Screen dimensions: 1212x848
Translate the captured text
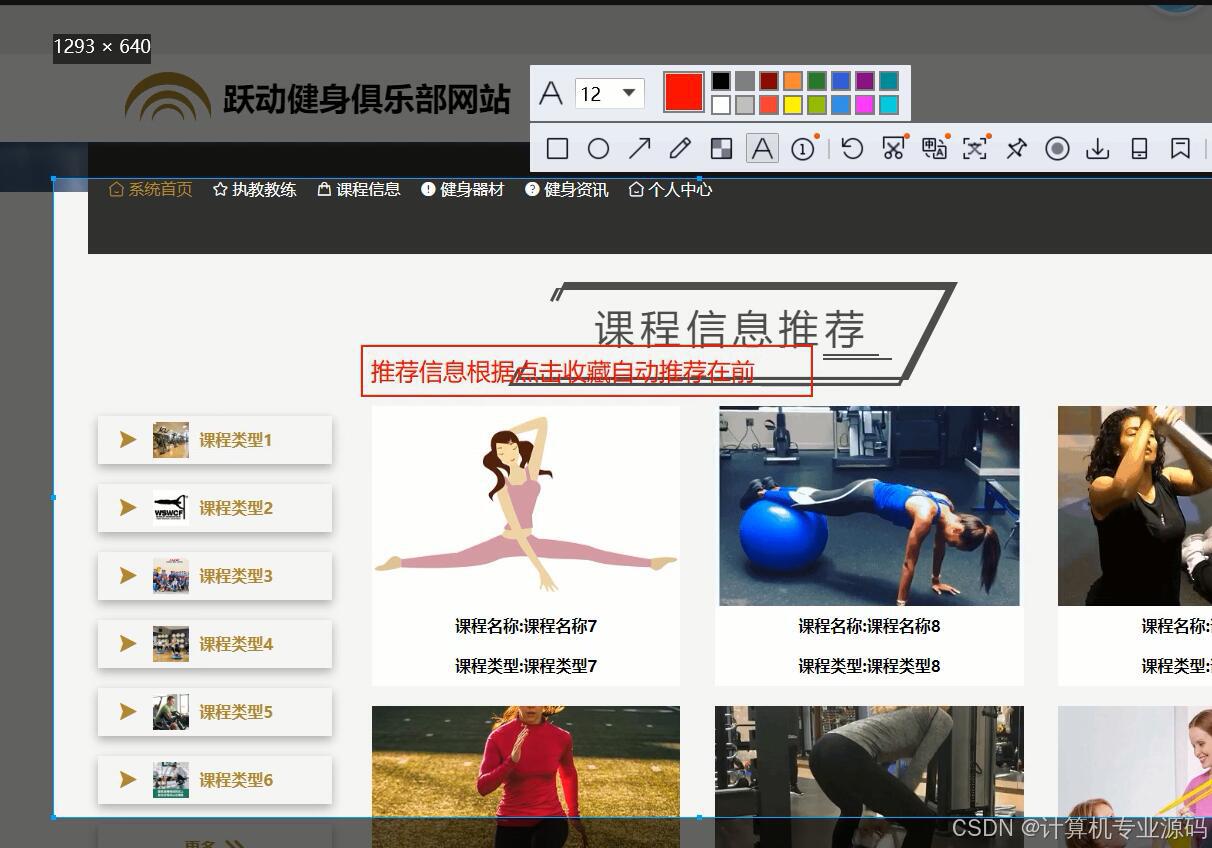[x=934, y=149]
